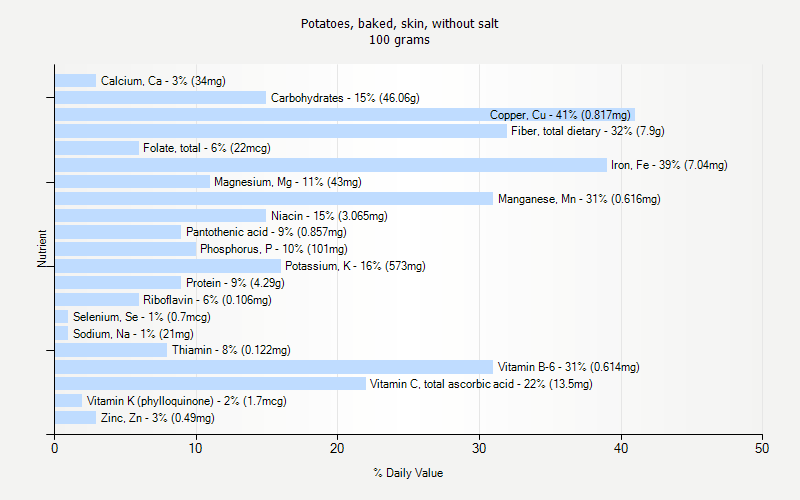Click the 'Nutrient' vertical axis title
800x500 pixels.
coord(42,248)
